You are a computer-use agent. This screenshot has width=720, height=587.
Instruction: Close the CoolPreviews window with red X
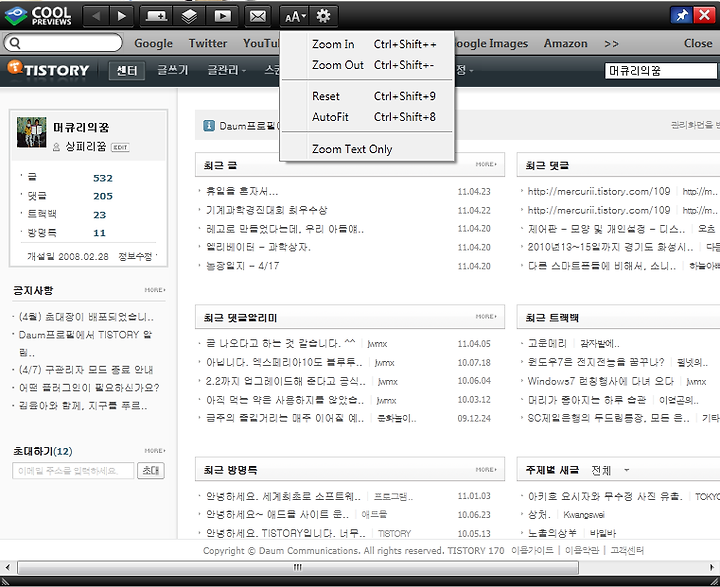tap(704, 15)
